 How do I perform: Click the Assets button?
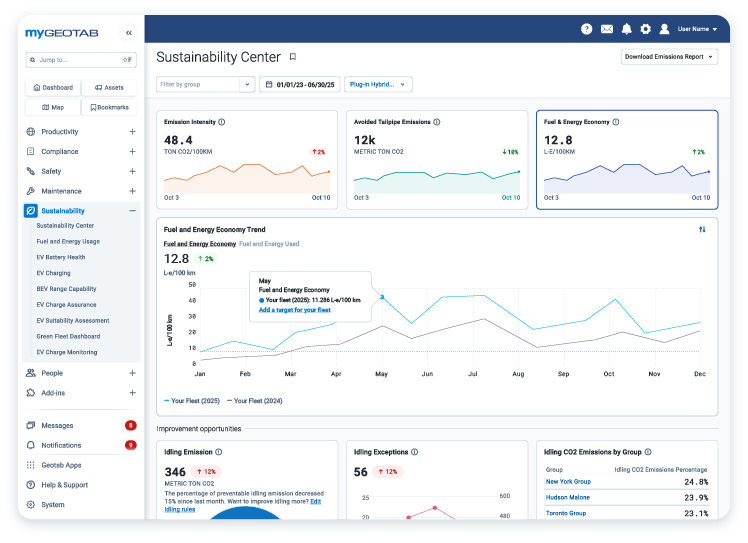(x=109, y=88)
